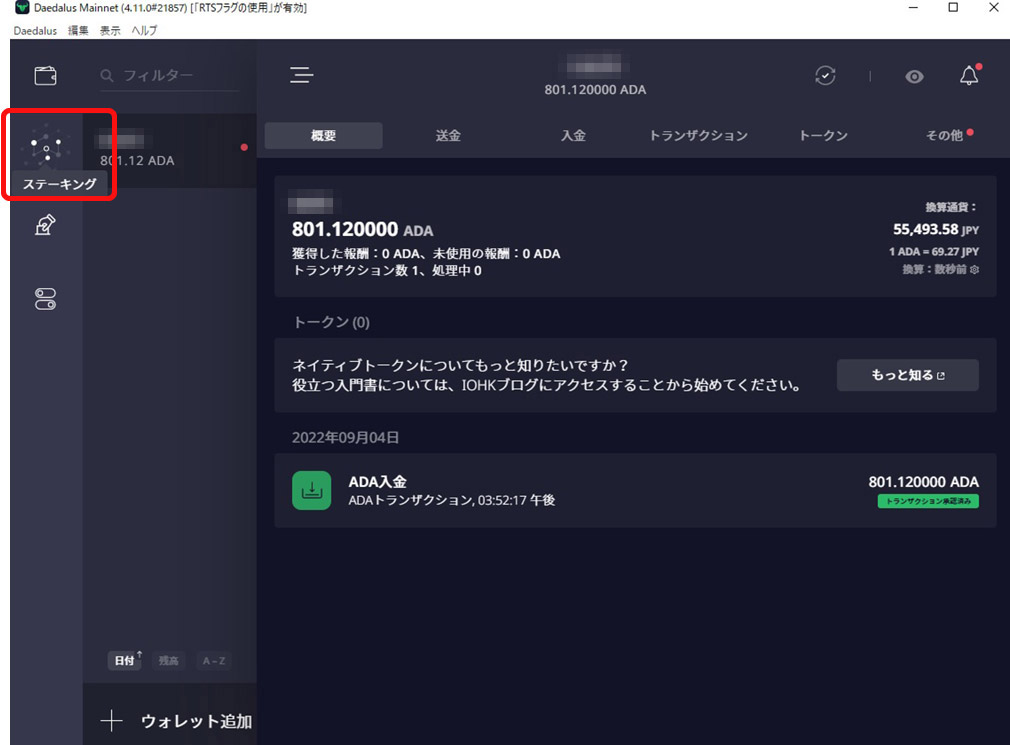The image size is (1010, 745).
Task: Open the voting registration sidebar icon
Action: [45, 226]
